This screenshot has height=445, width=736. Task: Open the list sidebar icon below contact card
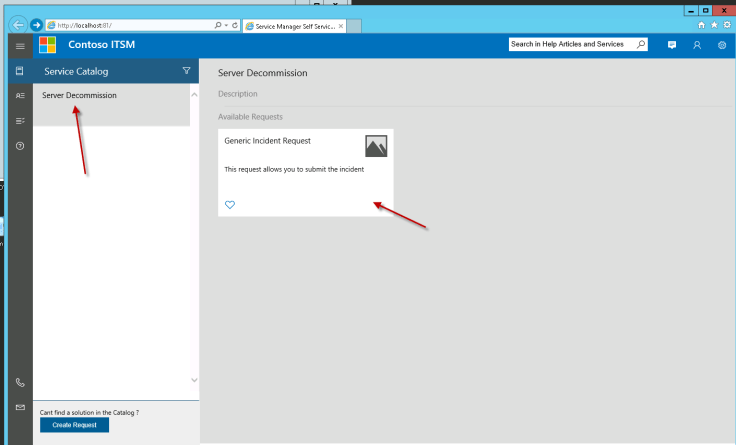pyautogui.click(x=19, y=121)
